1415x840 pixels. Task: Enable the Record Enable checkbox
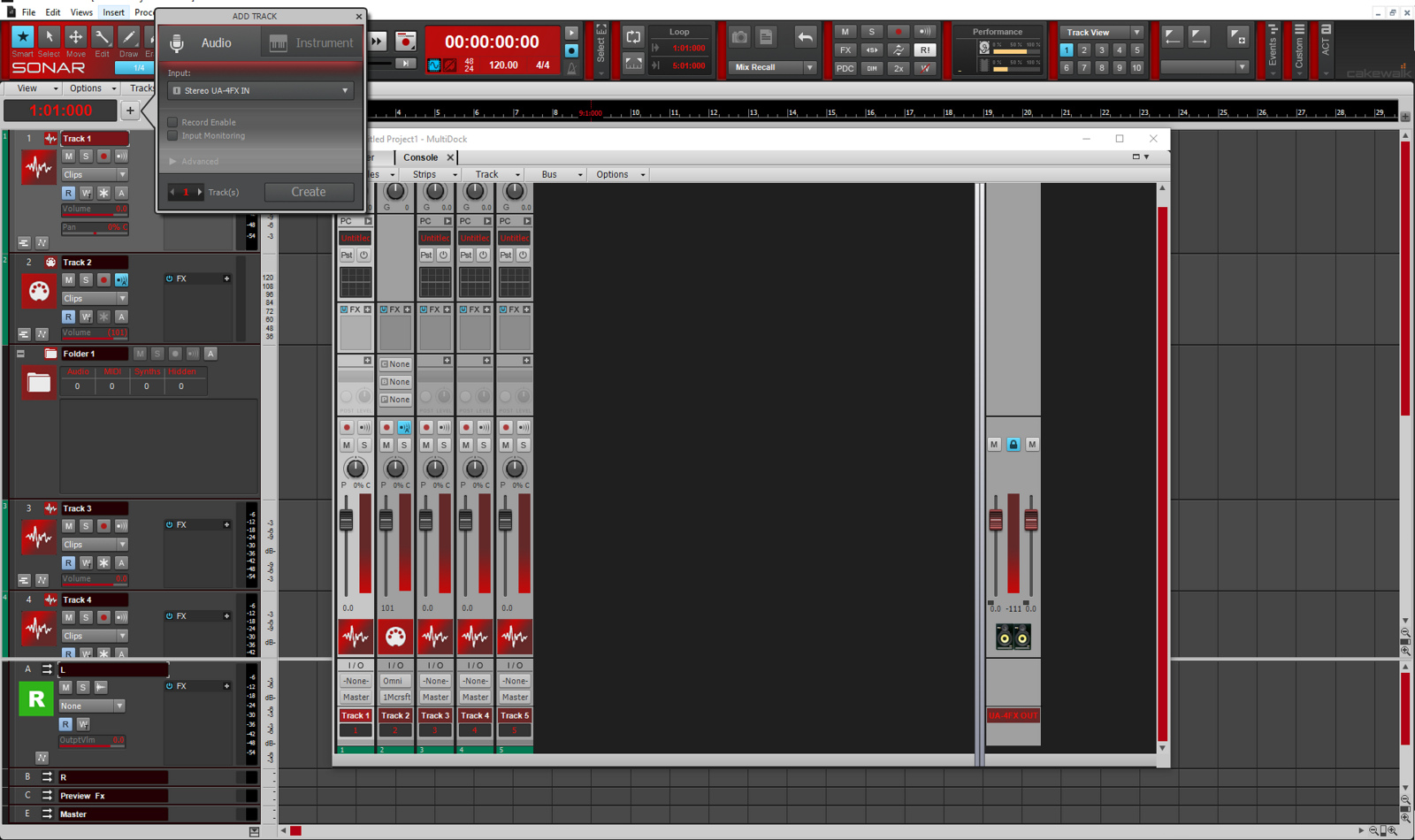tap(173, 122)
